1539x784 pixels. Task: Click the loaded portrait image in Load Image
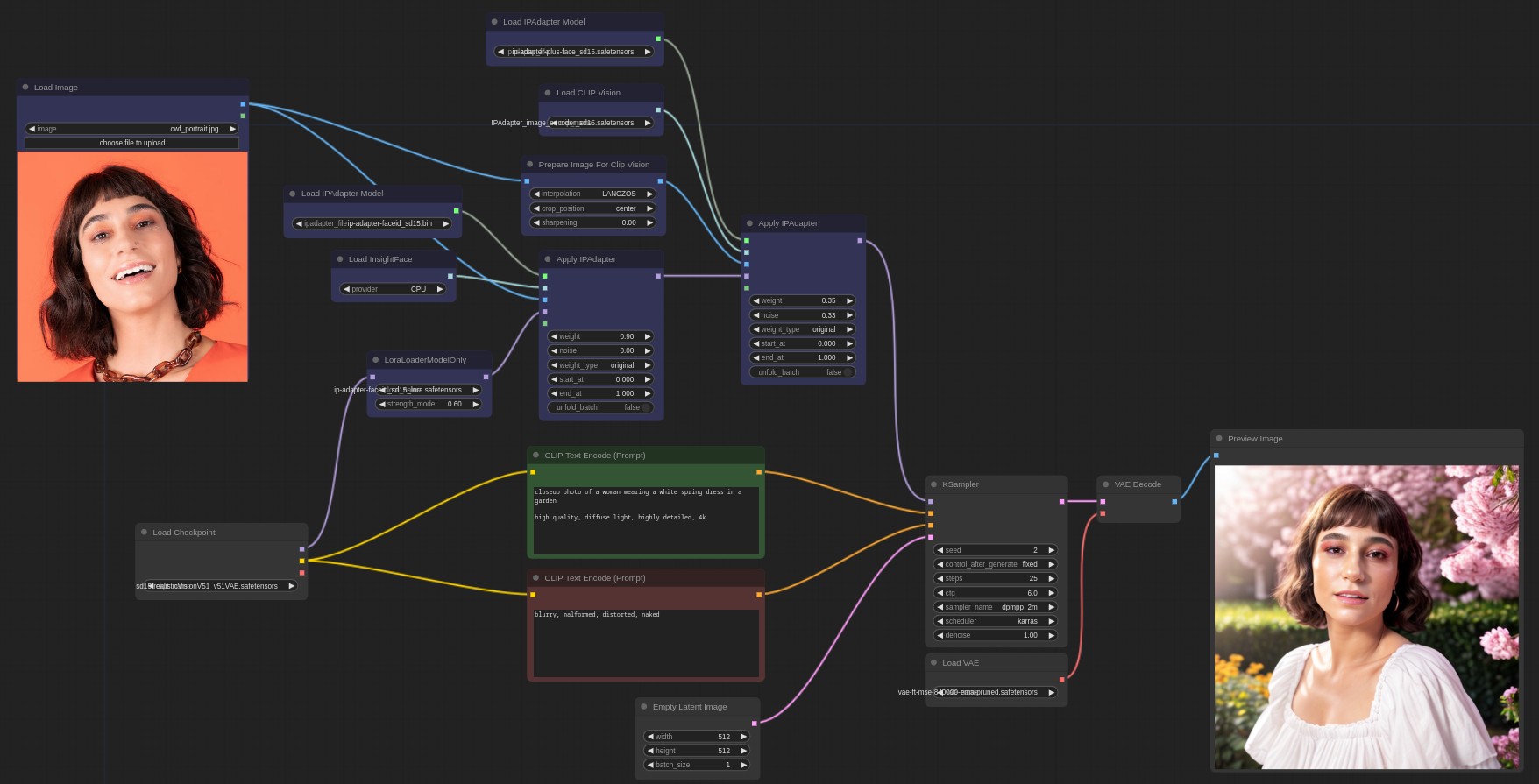coord(132,266)
